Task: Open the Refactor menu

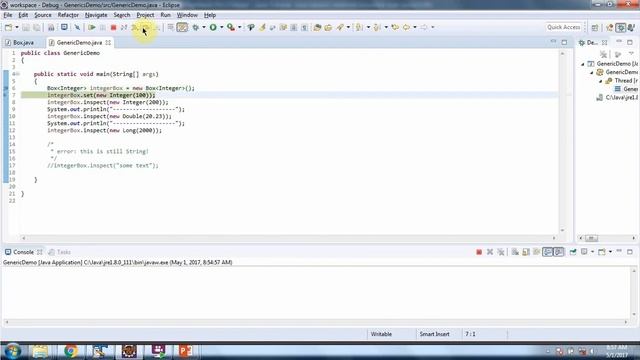Action: point(68,15)
